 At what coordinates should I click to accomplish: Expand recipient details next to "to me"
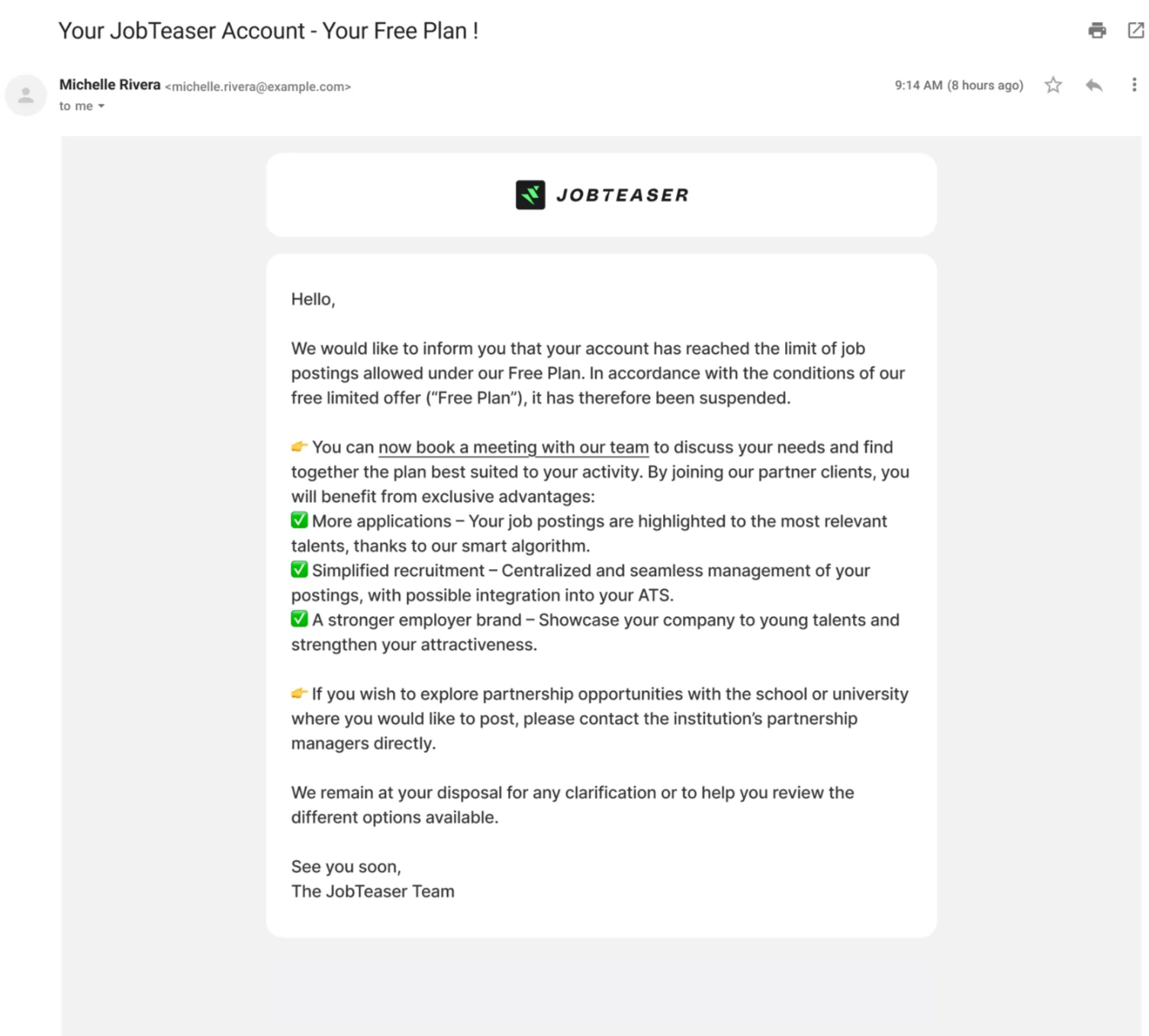101,106
